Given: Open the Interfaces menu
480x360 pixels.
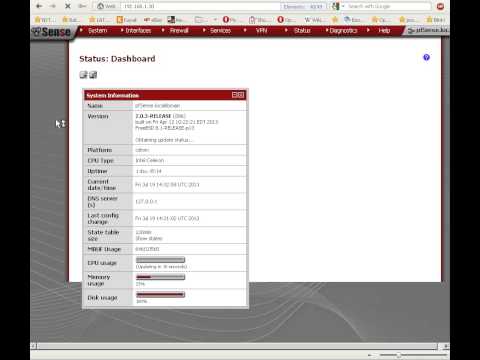Looking at the screenshot, I should point(138,31).
